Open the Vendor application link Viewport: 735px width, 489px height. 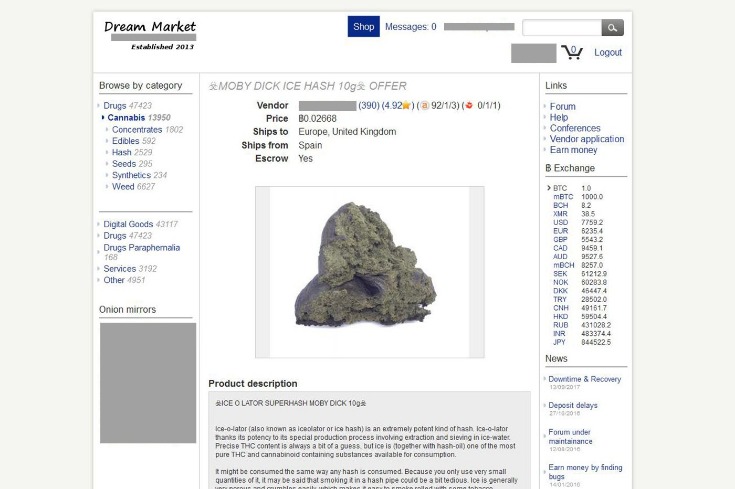click(x=587, y=139)
